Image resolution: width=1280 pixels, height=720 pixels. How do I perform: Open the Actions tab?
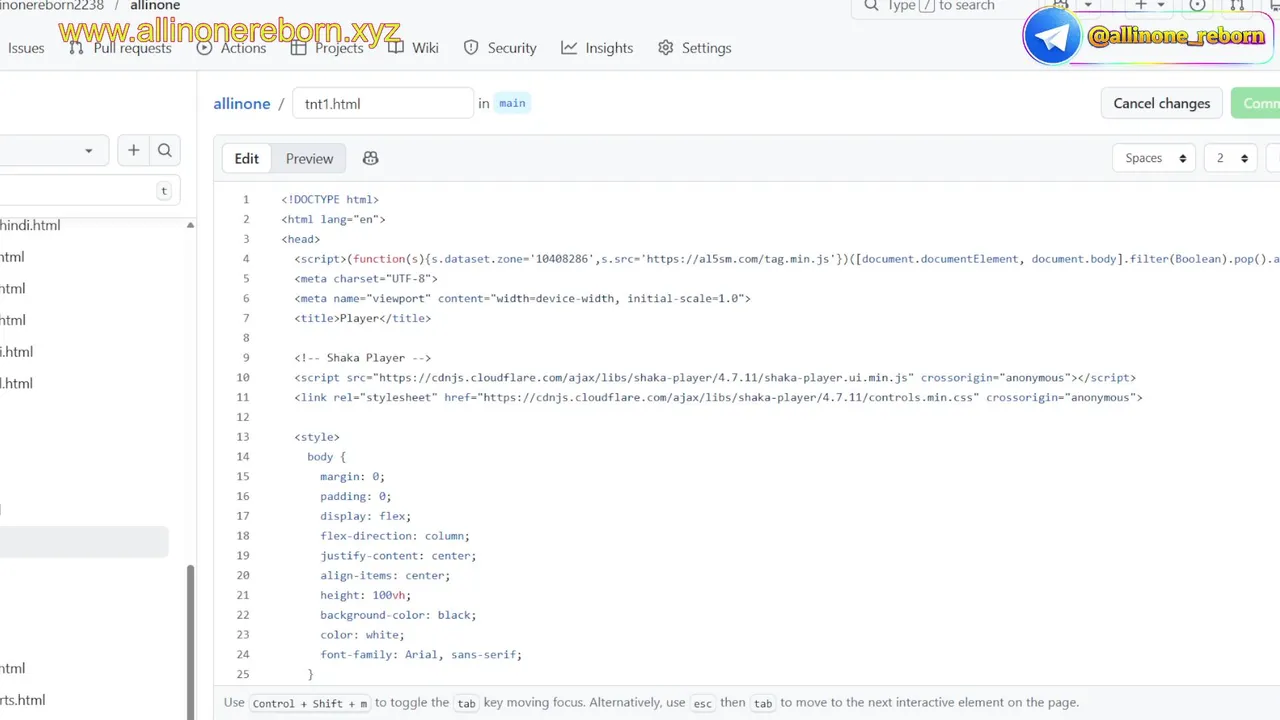coord(232,48)
